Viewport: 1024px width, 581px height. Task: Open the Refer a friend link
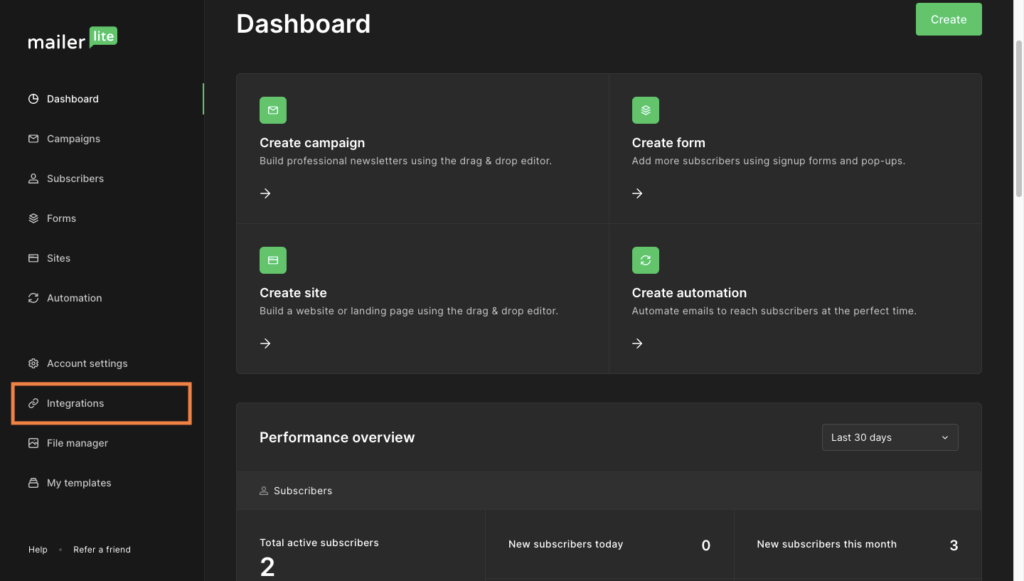(101, 549)
